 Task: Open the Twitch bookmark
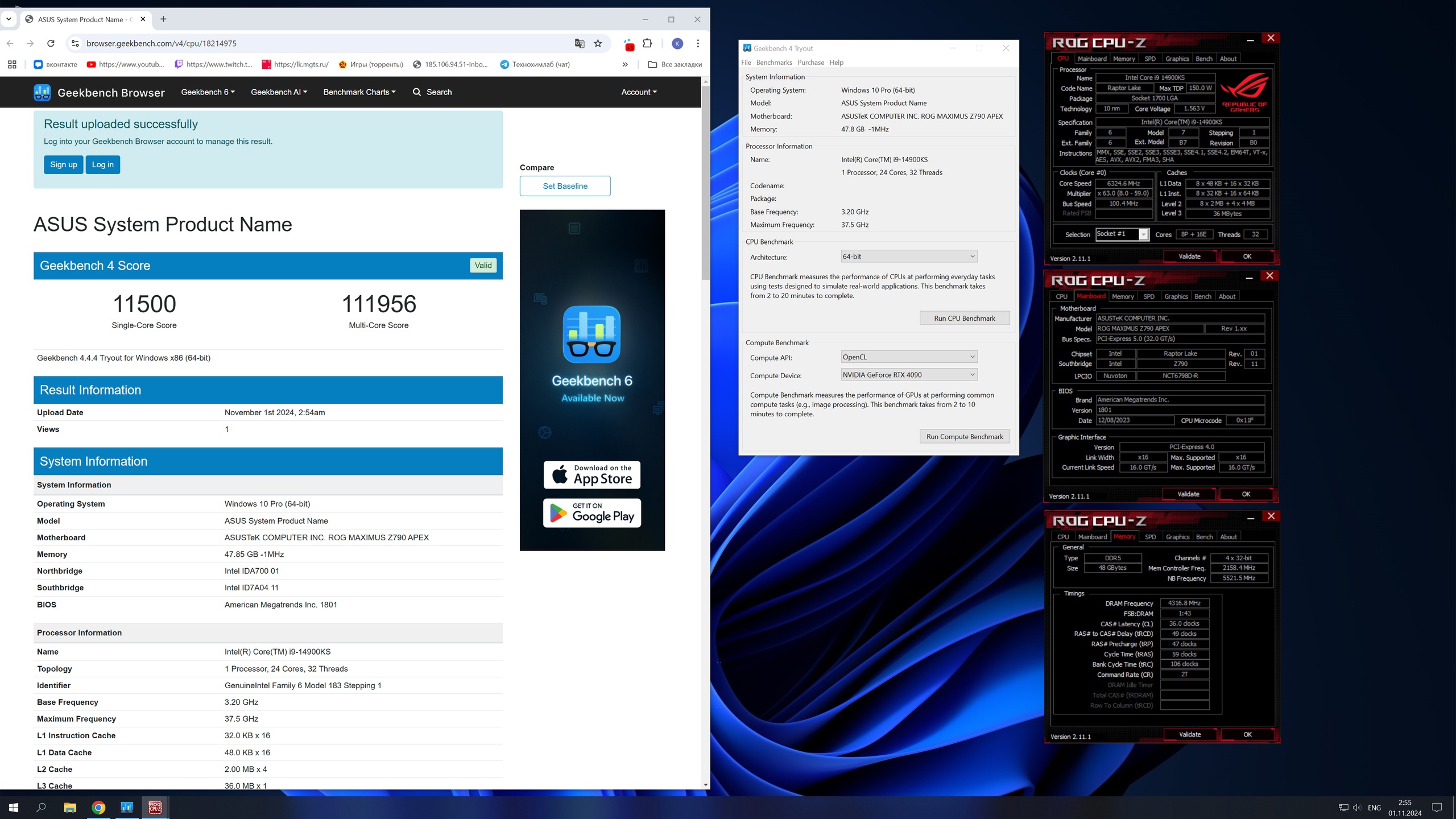(x=213, y=64)
